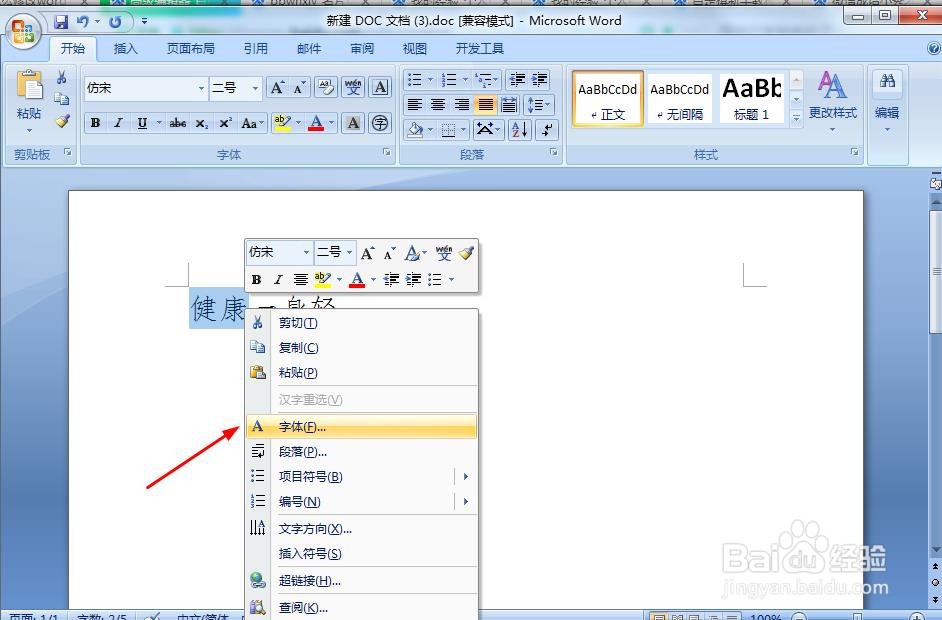Toggle italic formatting on the mini toolbar
The width and height of the screenshot is (942, 620).
278,279
